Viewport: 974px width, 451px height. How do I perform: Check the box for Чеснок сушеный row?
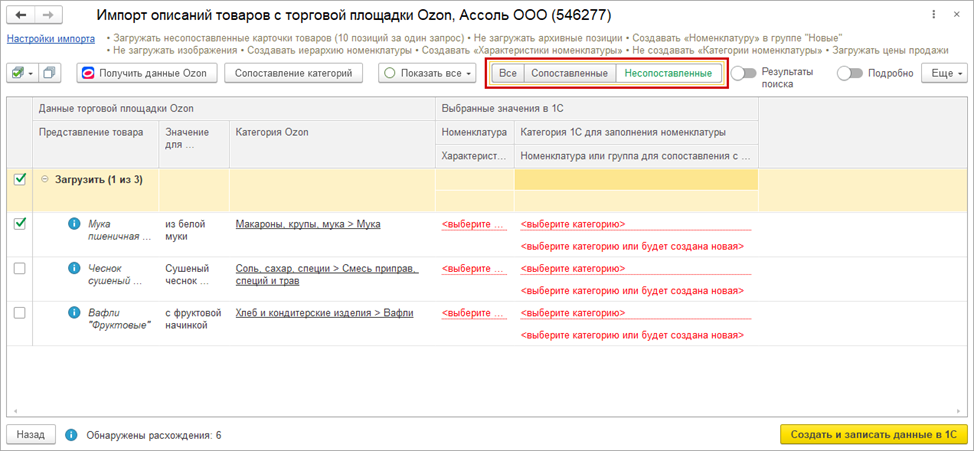pos(20,268)
